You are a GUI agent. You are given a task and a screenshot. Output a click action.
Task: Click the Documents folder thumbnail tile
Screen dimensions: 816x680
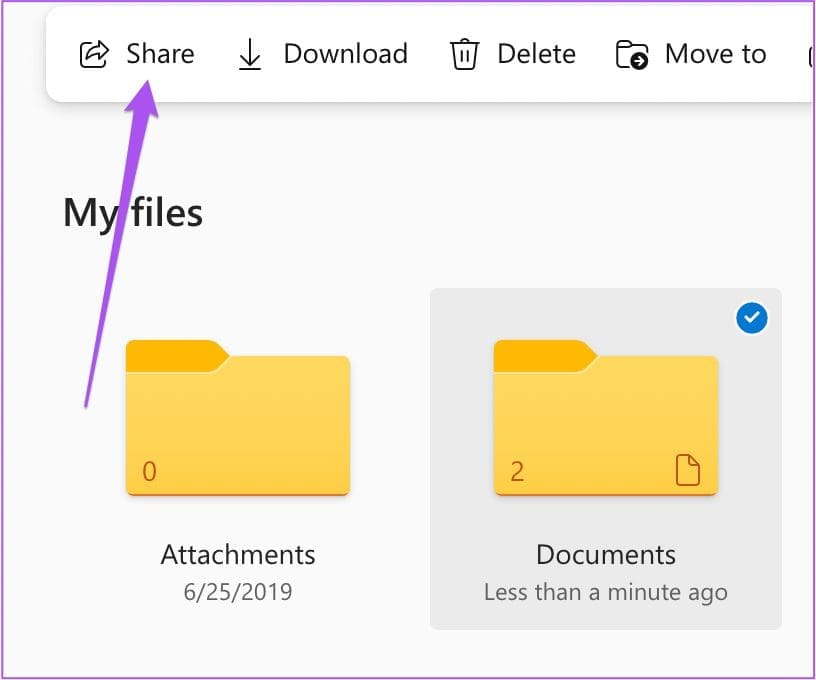(605, 458)
